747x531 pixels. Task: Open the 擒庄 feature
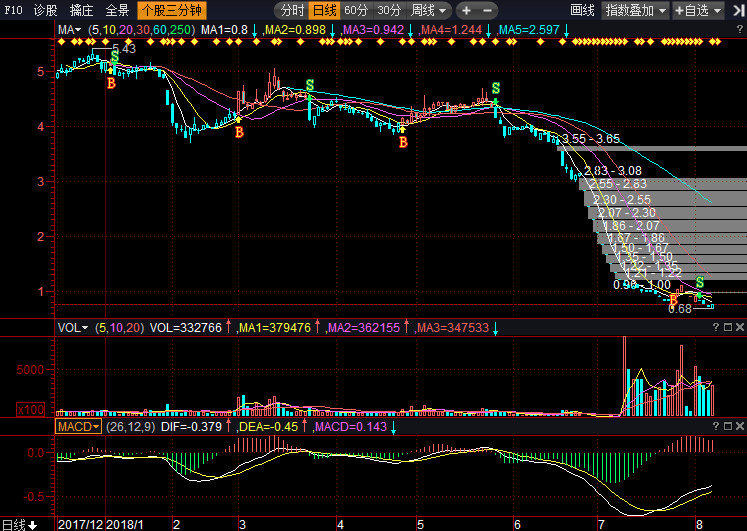click(81, 10)
